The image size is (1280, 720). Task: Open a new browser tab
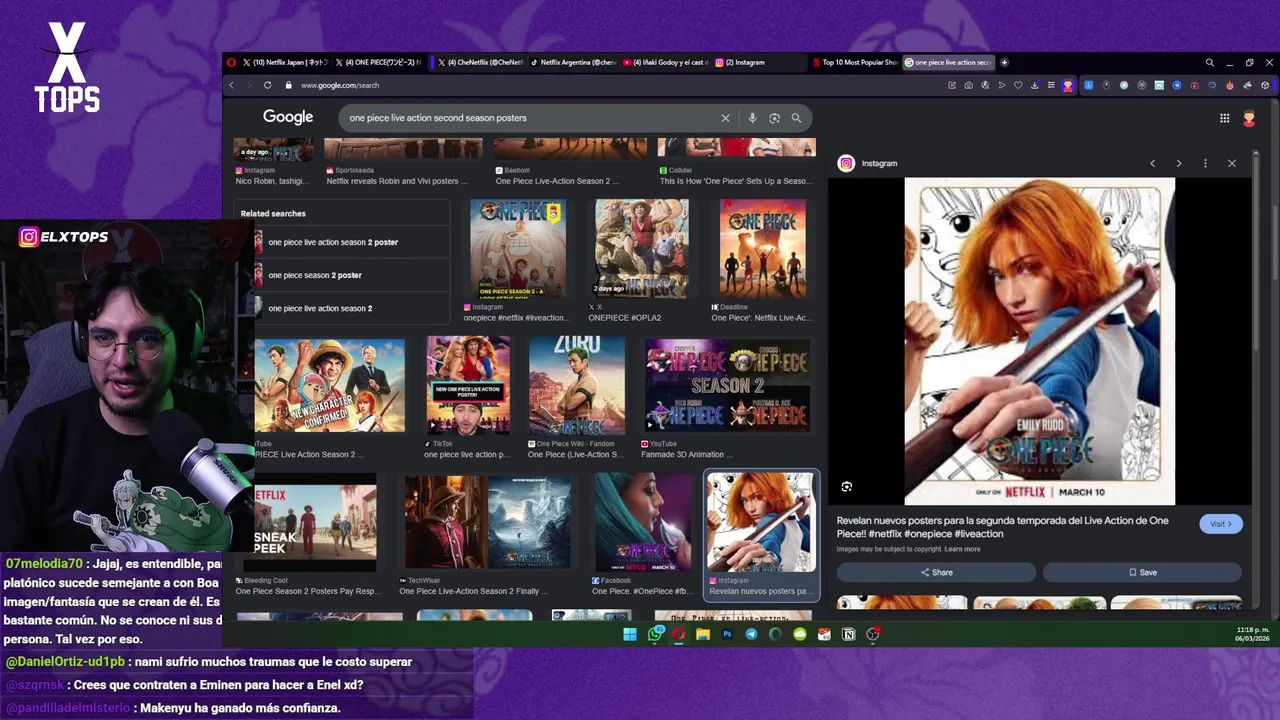click(1004, 62)
